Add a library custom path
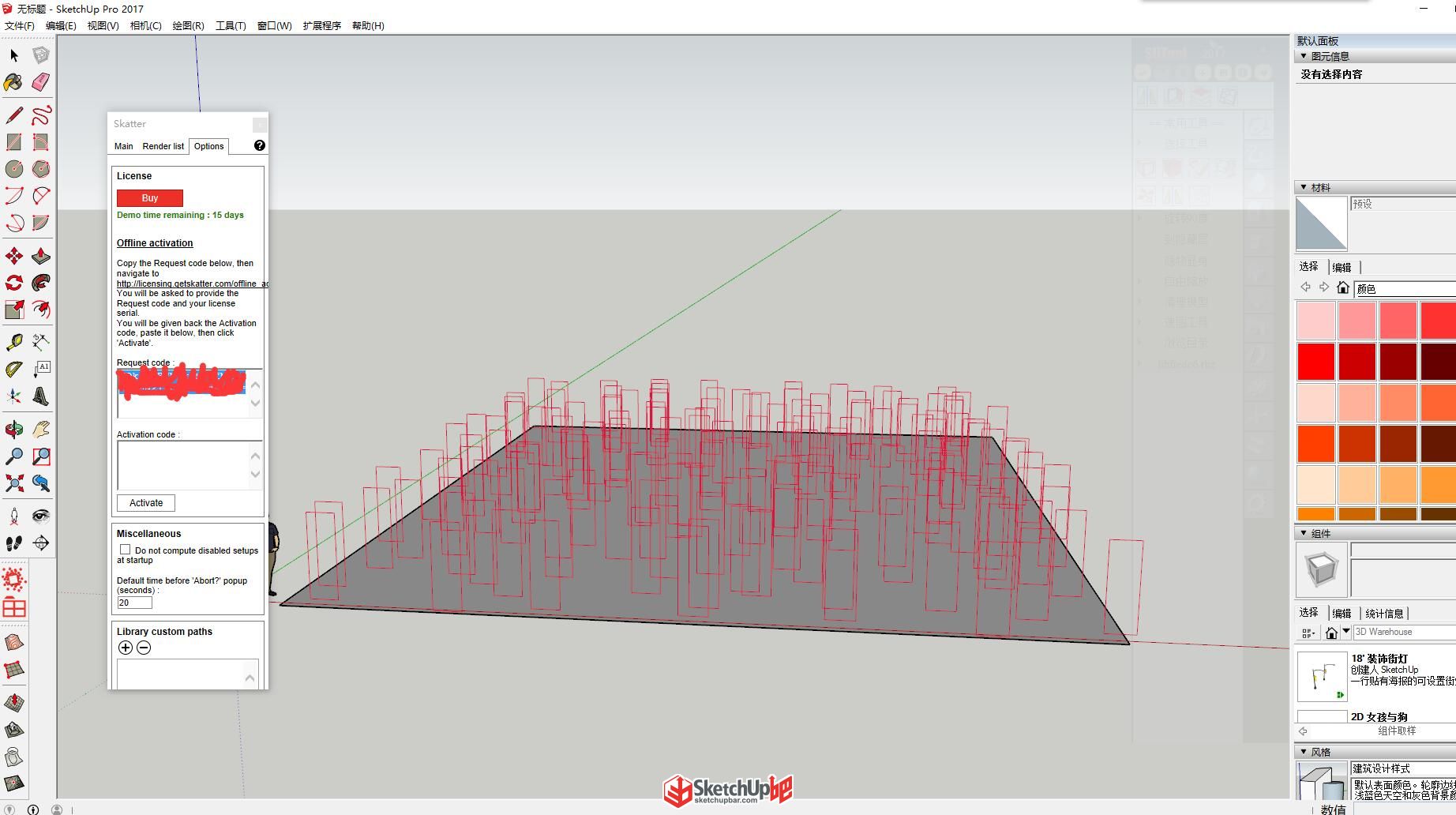The image size is (1456, 815). [x=126, y=648]
